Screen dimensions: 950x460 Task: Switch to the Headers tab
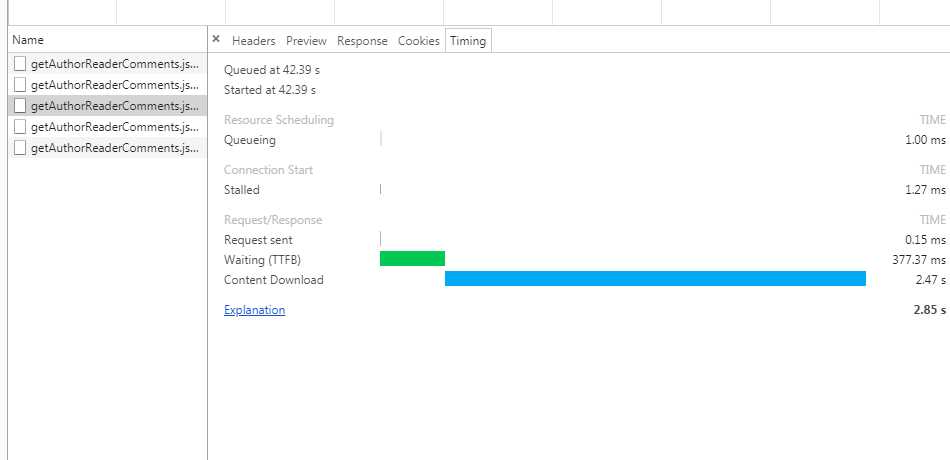253,41
